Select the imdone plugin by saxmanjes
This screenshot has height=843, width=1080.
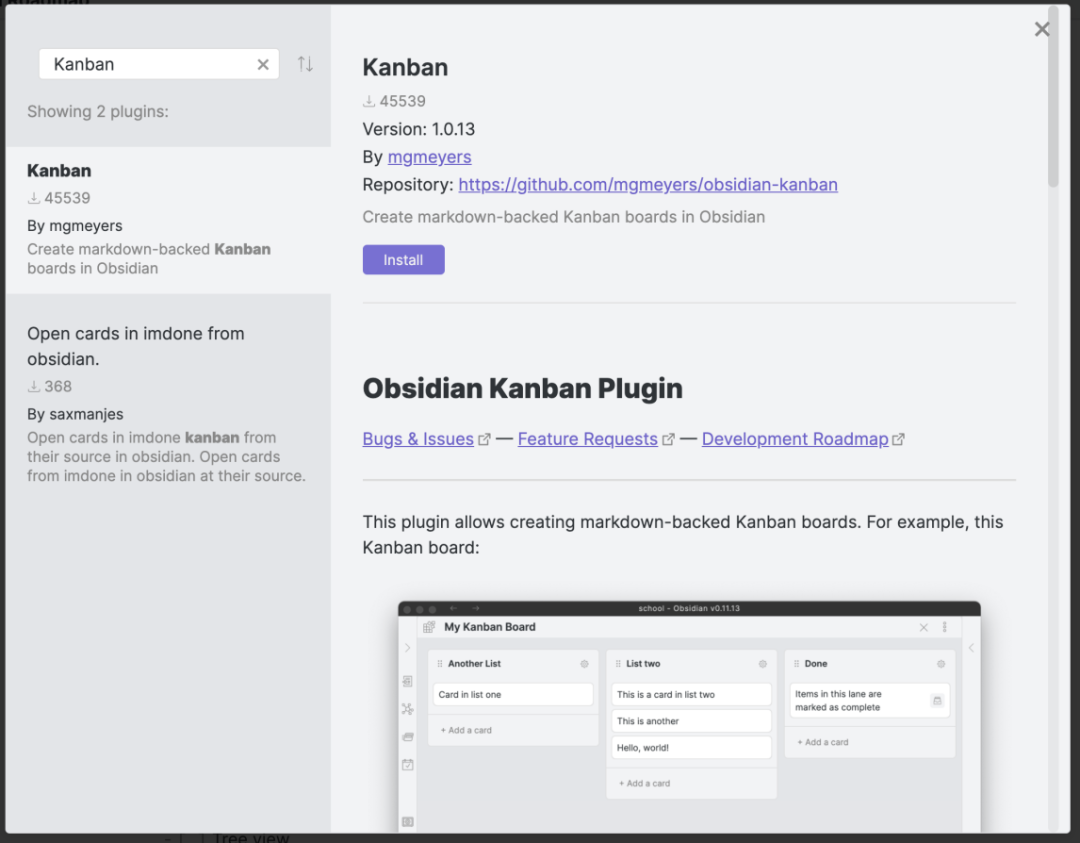[x=168, y=404]
